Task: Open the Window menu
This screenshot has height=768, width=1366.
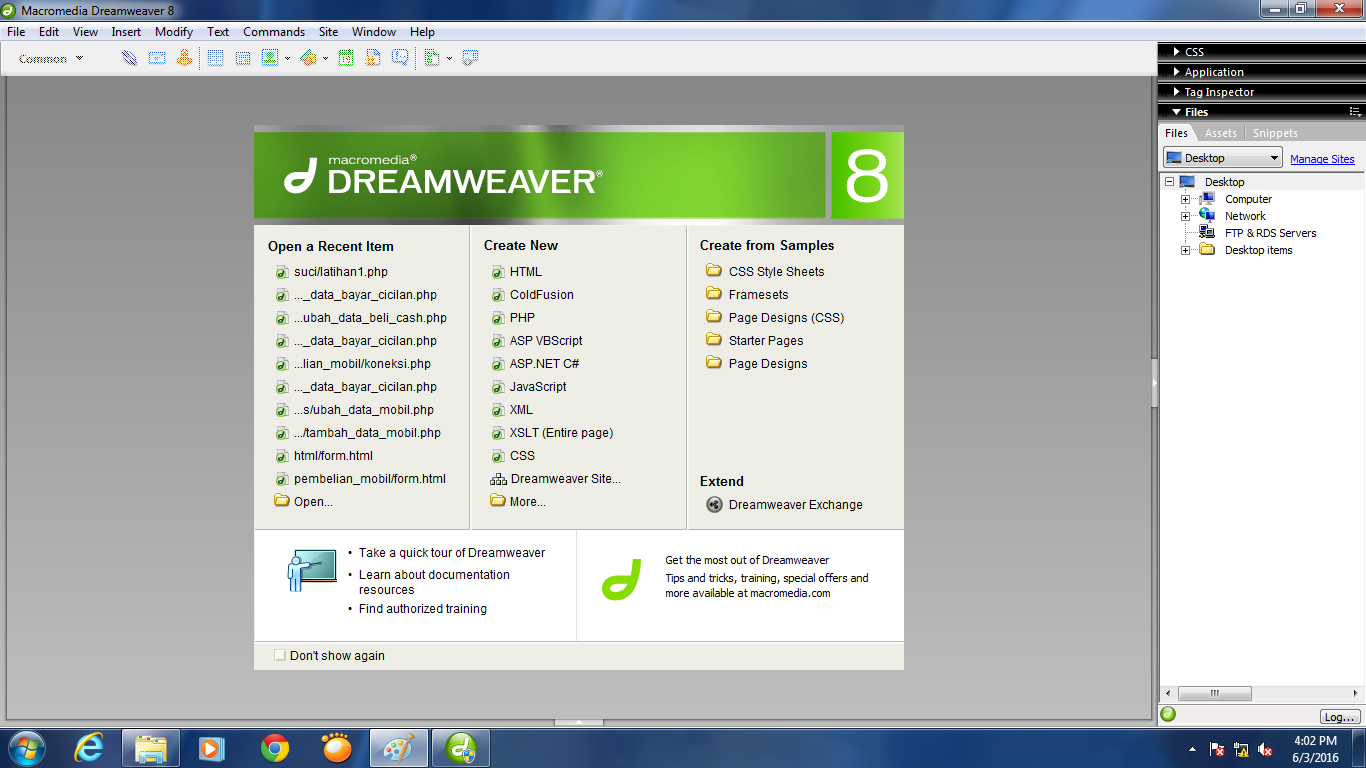Action: click(x=374, y=32)
